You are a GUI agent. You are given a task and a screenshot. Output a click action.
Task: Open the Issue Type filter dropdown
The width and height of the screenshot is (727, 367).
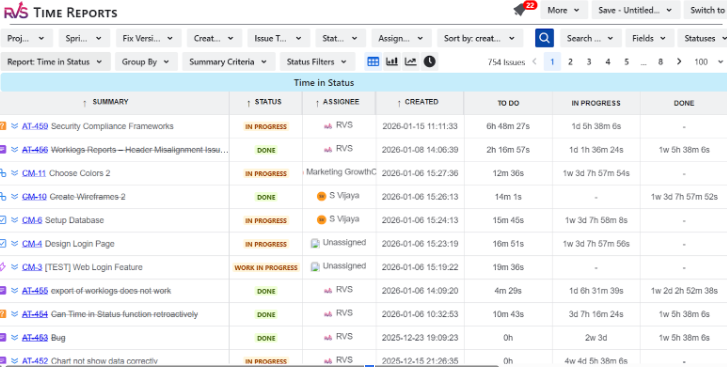279,38
